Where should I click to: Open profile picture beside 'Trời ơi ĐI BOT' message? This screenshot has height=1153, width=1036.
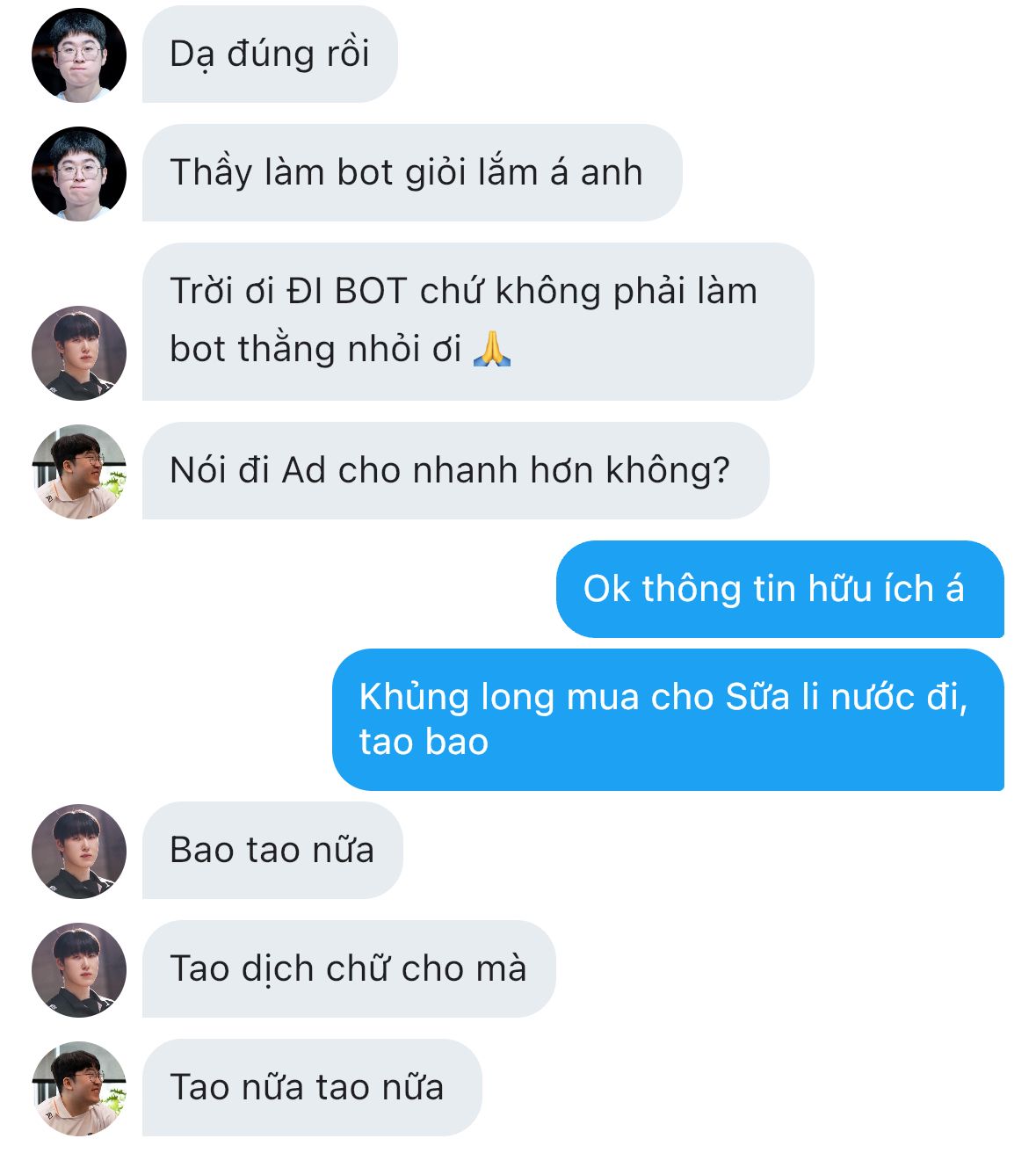click(x=79, y=353)
